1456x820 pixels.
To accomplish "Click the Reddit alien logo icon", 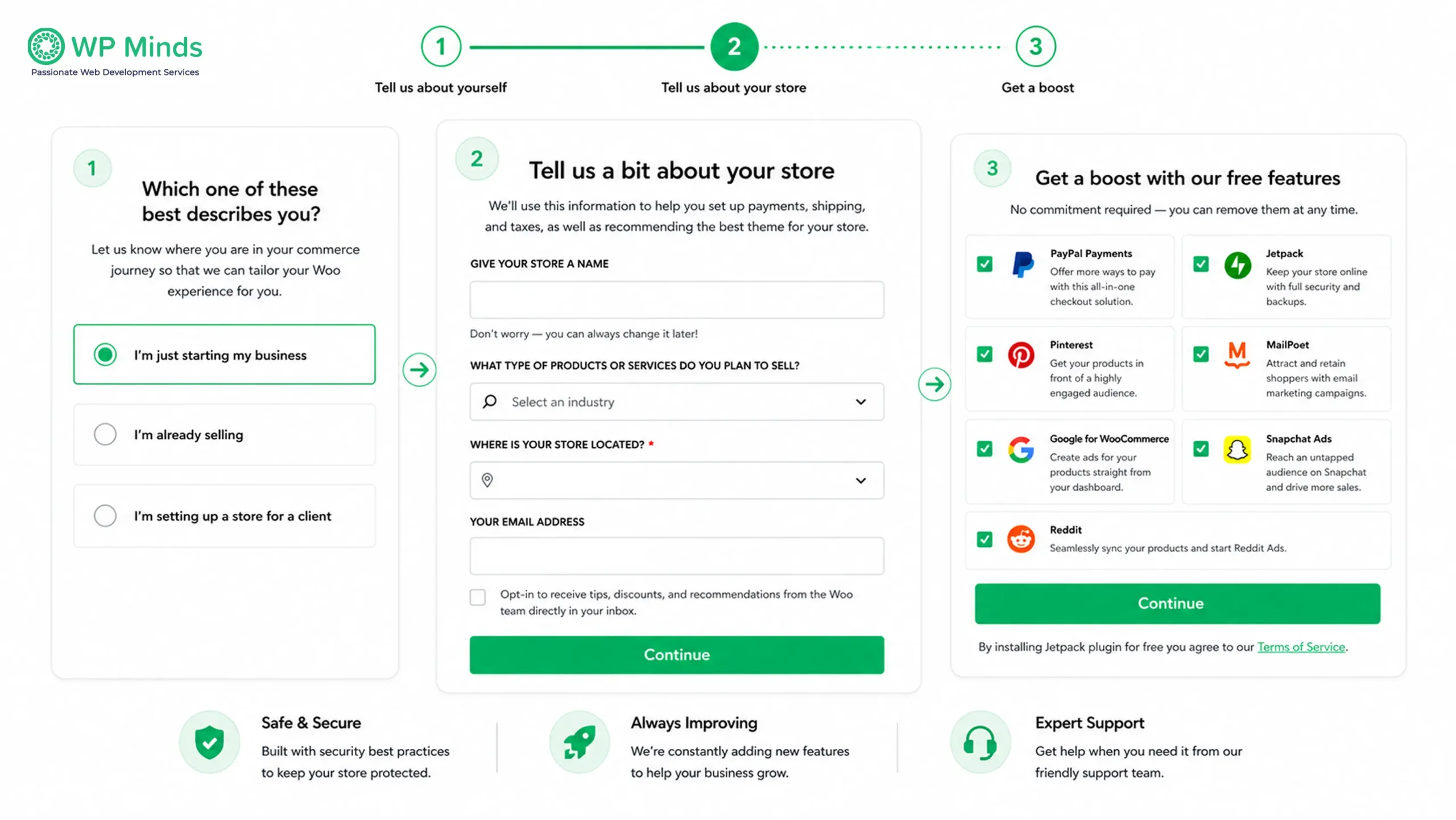I will 1021,539.
